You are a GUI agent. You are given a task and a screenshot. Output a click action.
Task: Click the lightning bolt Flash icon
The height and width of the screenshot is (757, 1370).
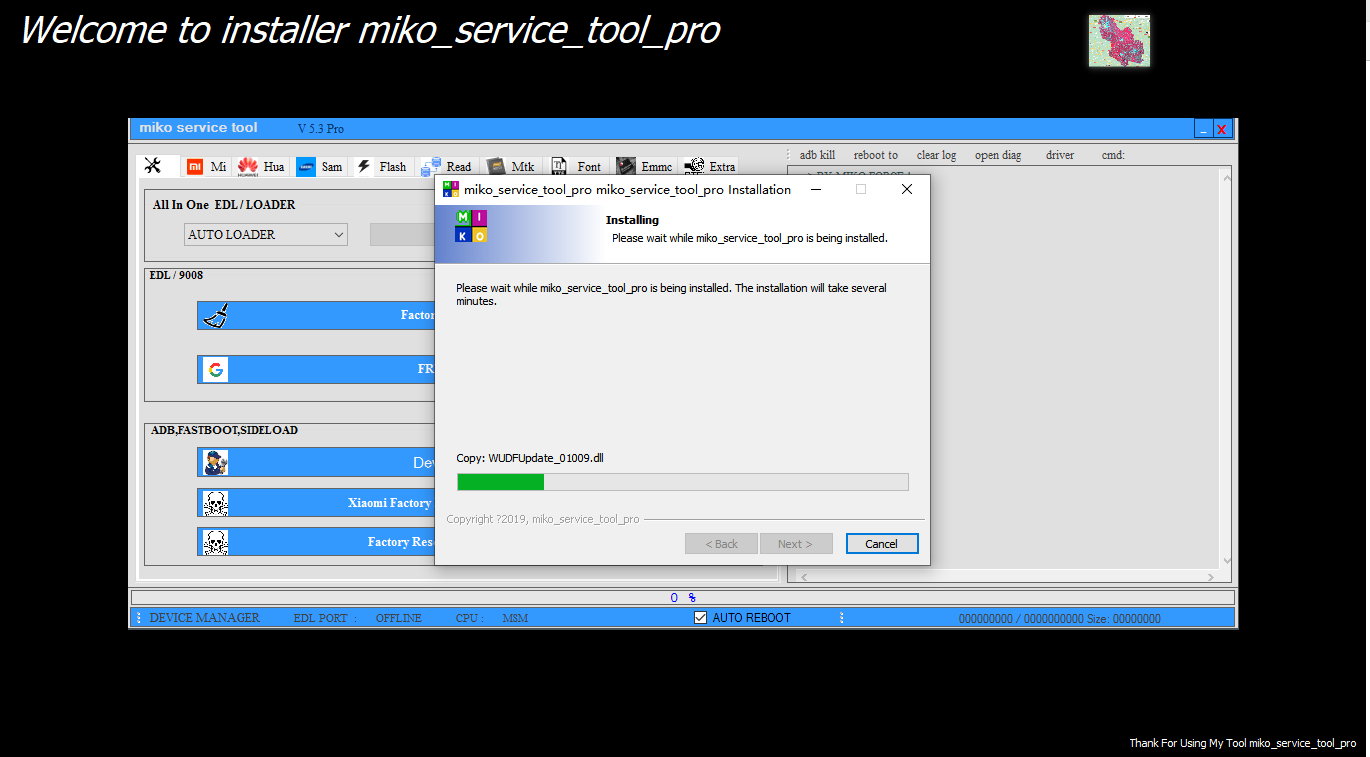[364, 167]
